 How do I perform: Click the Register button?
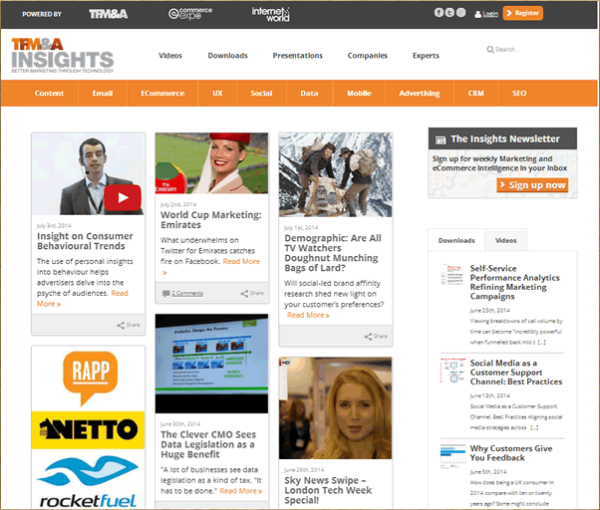coord(523,13)
